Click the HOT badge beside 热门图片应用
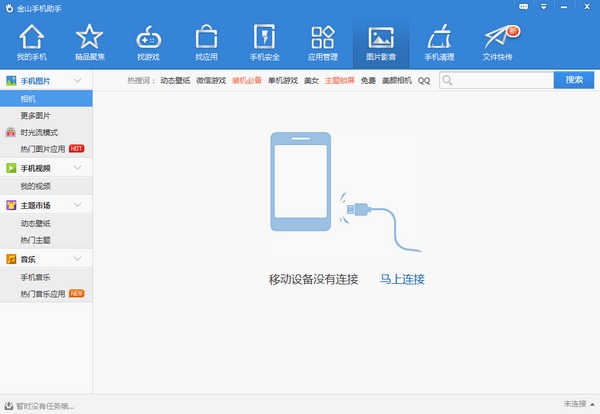600x414 pixels. 77,148
